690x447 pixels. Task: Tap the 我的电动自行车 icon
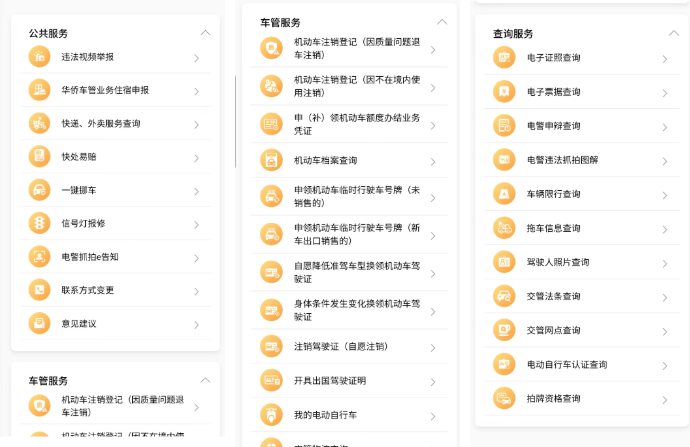coord(270,414)
